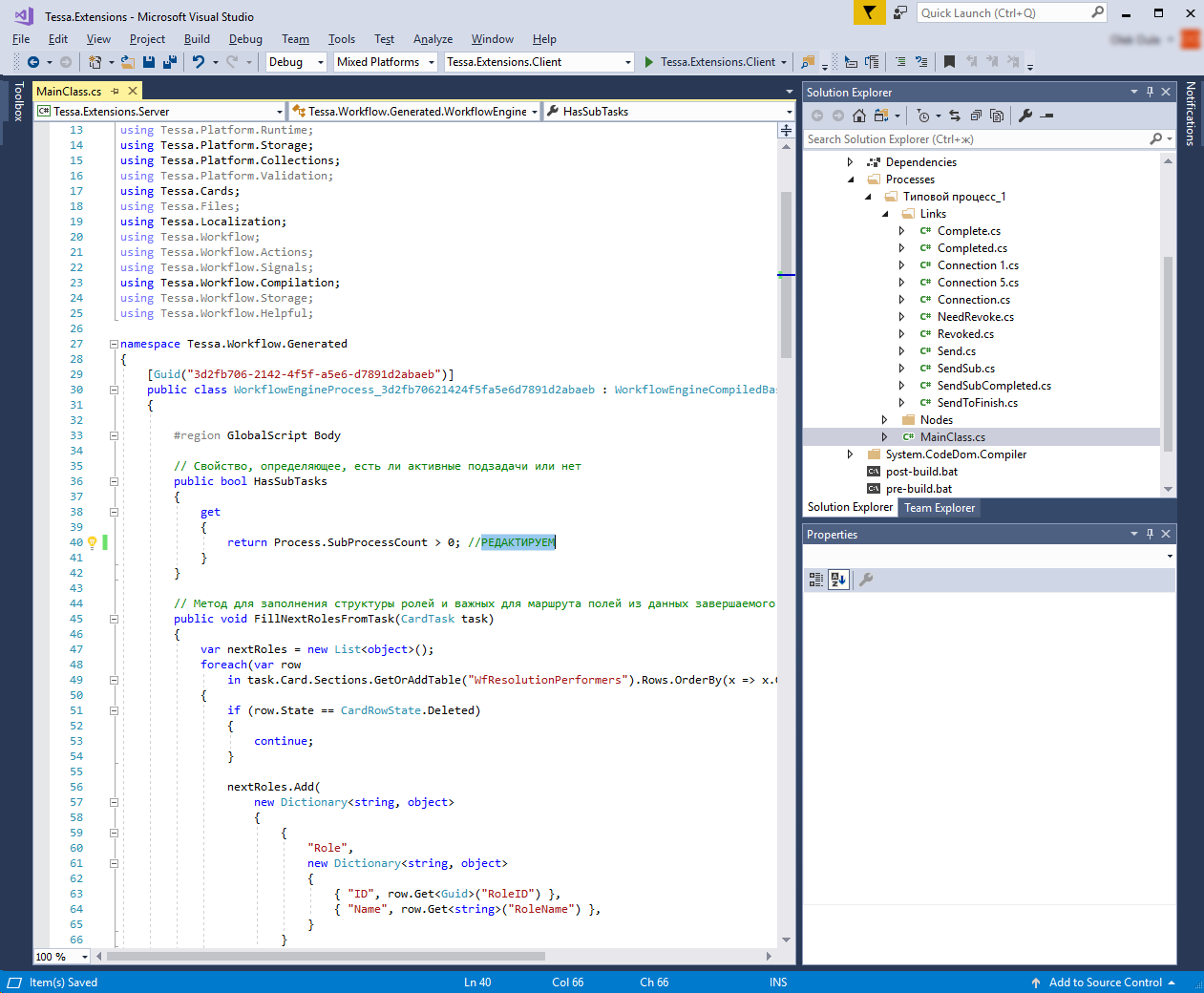The width and height of the screenshot is (1204, 993).
Task: Open the Build menu
Action: tap(197, 39)
